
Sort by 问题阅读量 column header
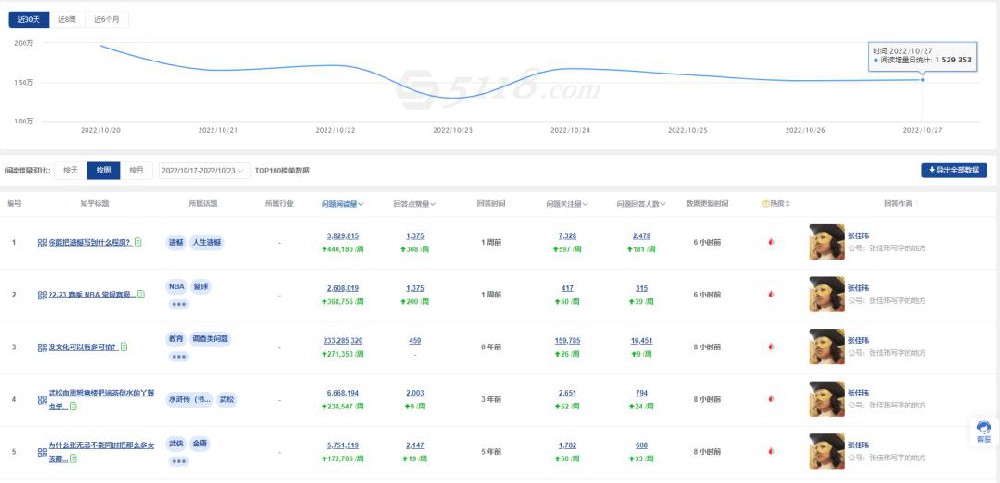pyautogui.click(x=341, y=203)
